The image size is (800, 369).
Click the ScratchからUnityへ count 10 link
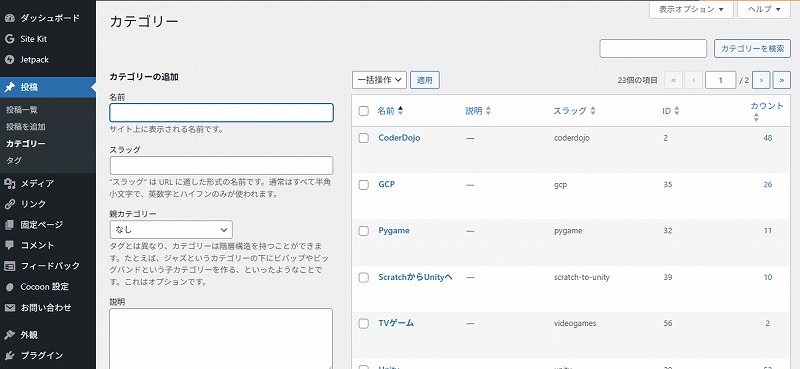point(767,277)
